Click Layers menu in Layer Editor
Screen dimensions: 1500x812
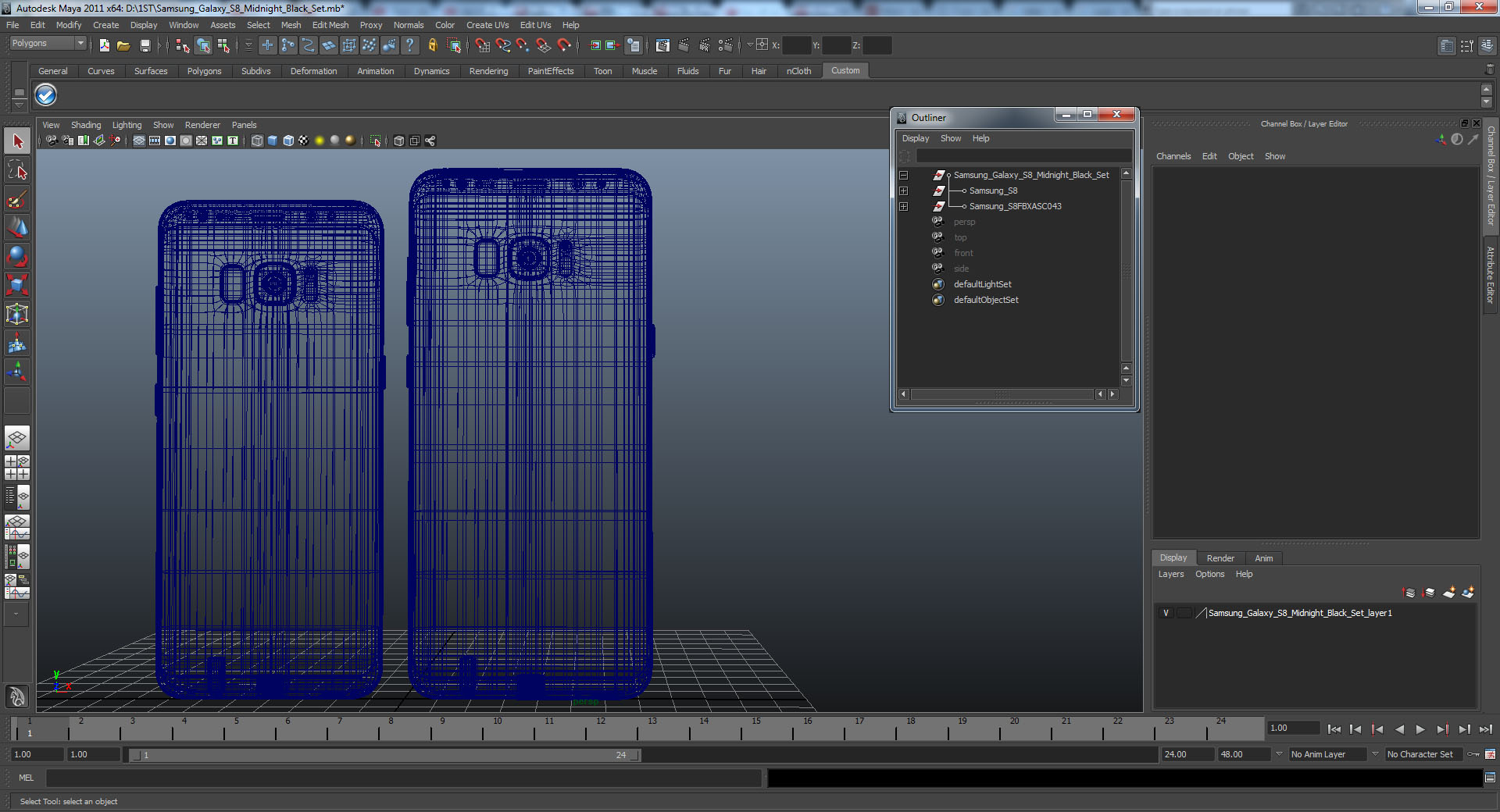1170,574
